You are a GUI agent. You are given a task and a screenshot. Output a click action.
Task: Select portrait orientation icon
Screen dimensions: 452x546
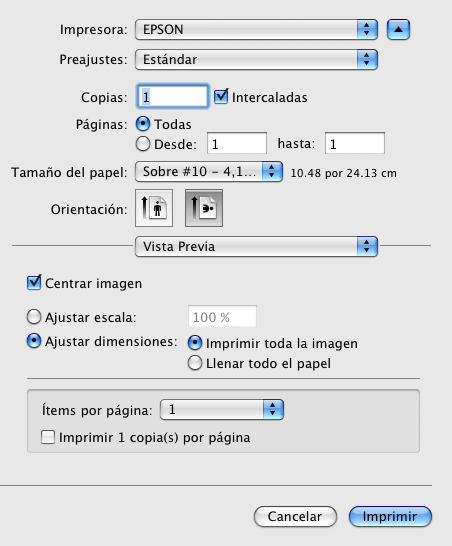[154, 208]
